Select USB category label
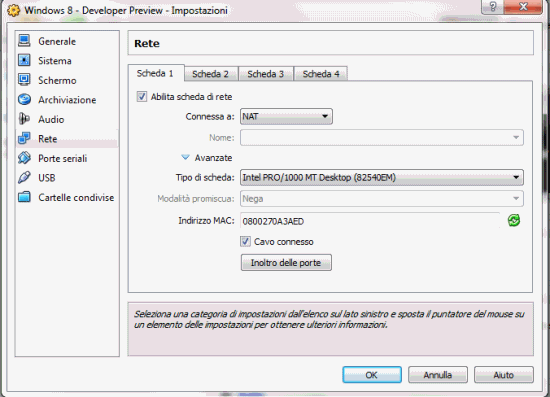 click(47, 178)
